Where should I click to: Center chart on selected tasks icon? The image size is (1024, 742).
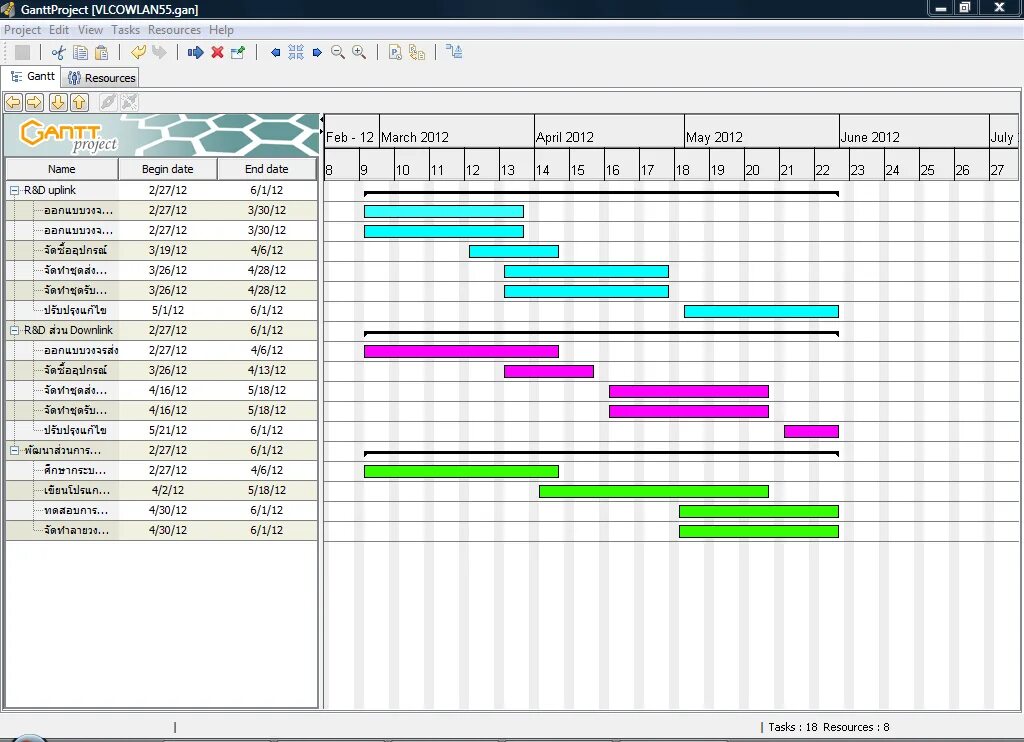point(296,52)
